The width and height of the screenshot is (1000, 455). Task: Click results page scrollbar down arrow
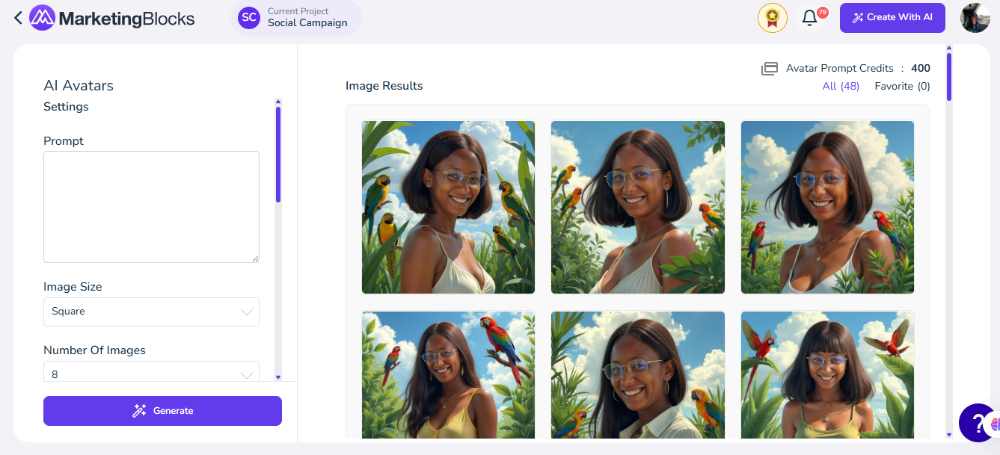(x=949, y=434)
